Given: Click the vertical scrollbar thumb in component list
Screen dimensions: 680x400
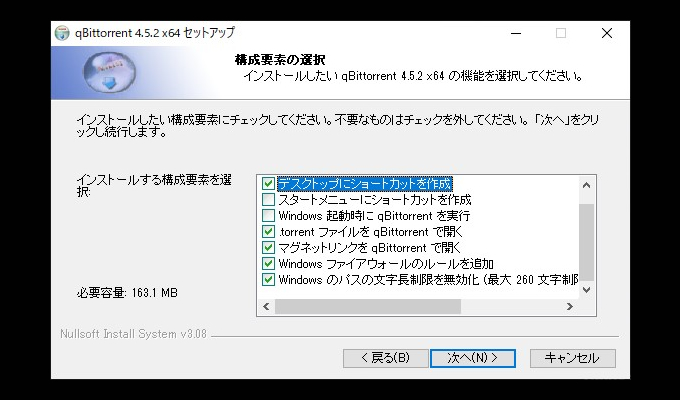Looking at the screenshot, I should (587, 243).
